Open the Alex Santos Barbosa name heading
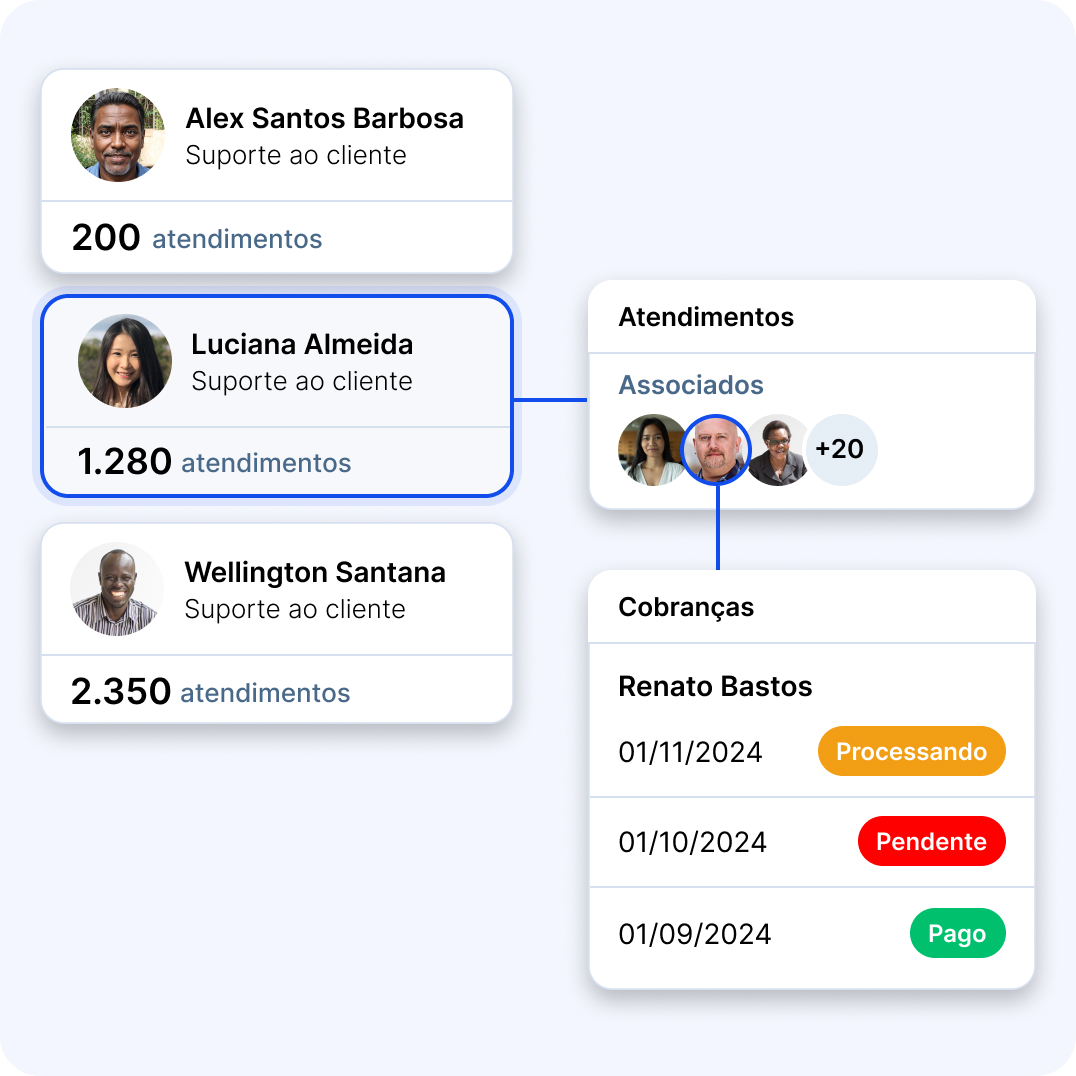This screenshot has height=1076, width=1076. tap(325, 118)
